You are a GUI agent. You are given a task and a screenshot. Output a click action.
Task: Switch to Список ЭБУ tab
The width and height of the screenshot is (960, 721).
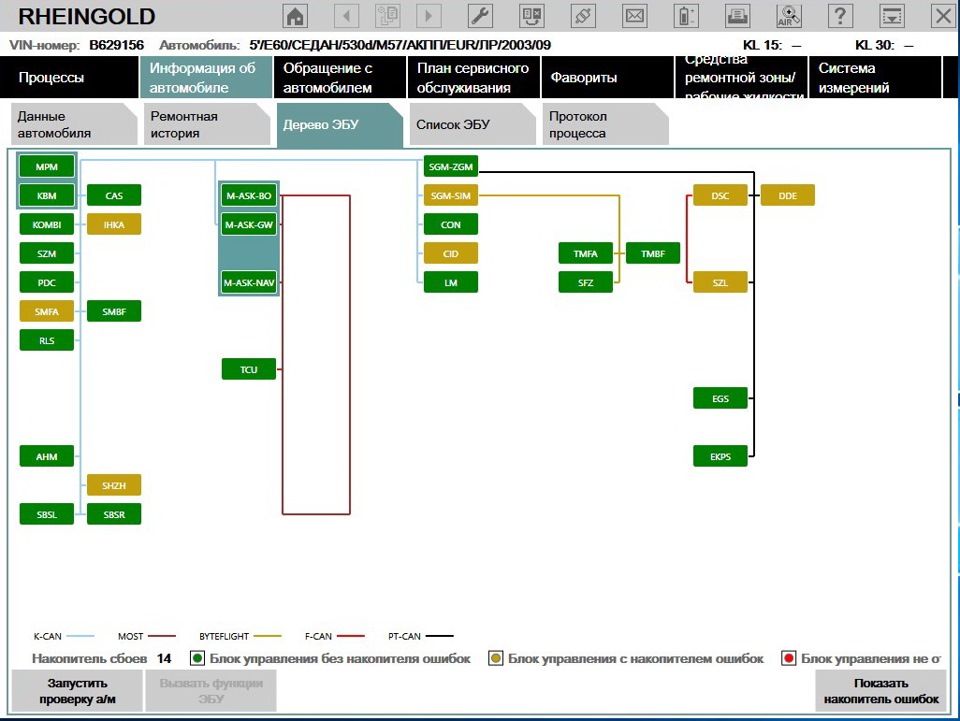(x=473, y=124)
